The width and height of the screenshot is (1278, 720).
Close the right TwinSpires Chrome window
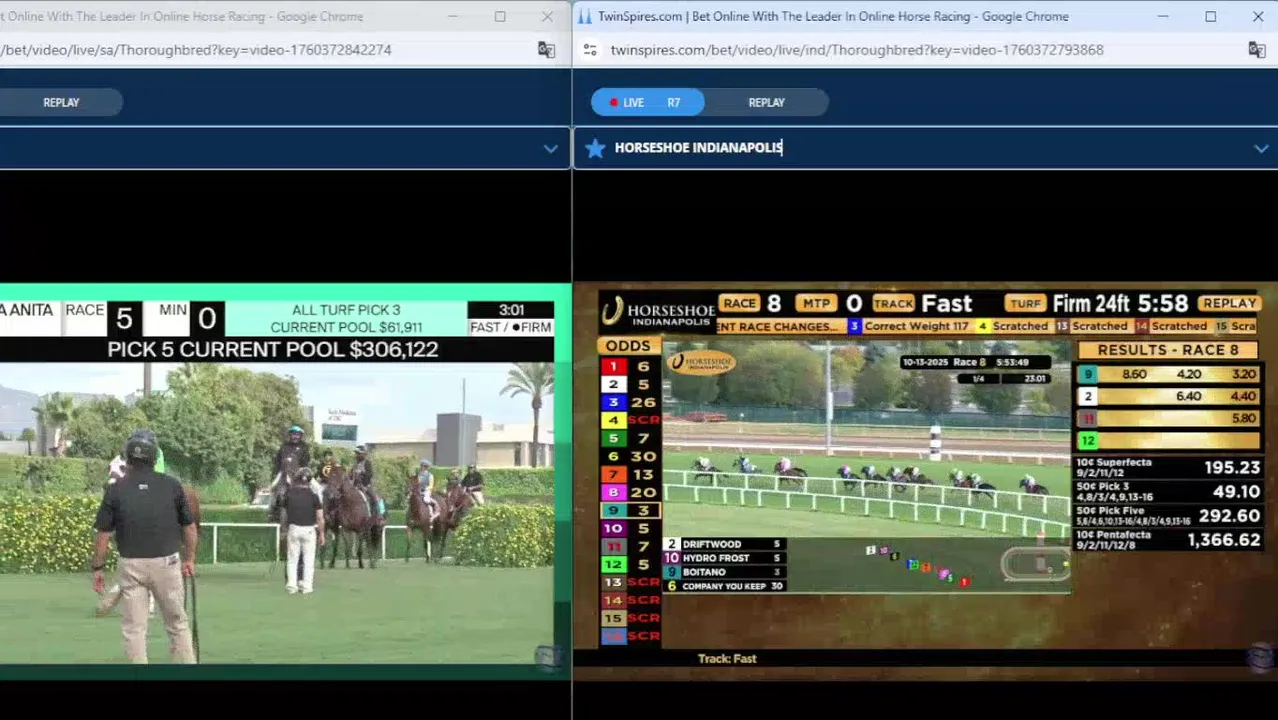coord(1258,17)
